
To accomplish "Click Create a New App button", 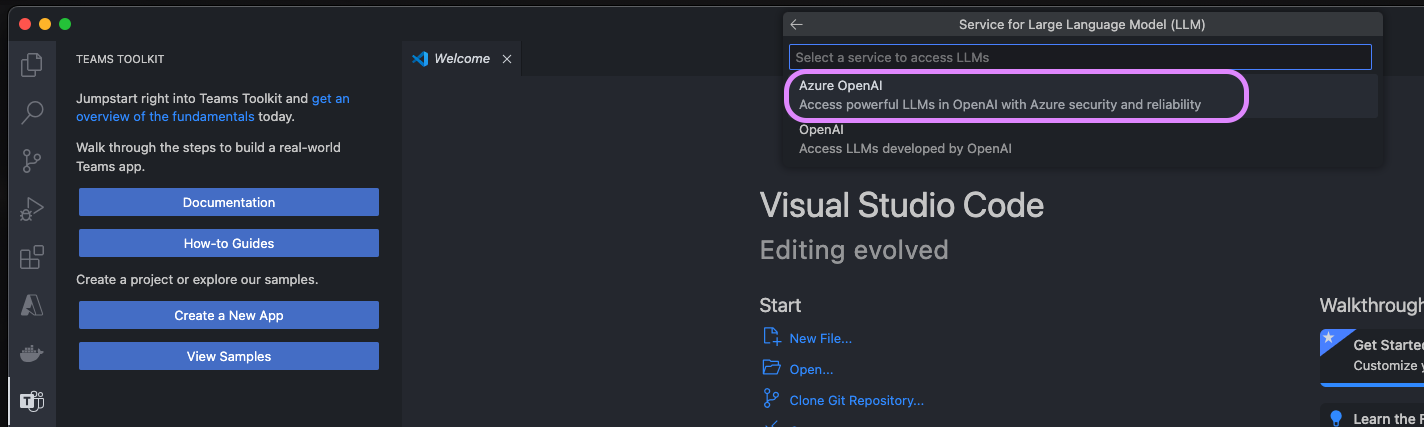I will tap(229, 315).
